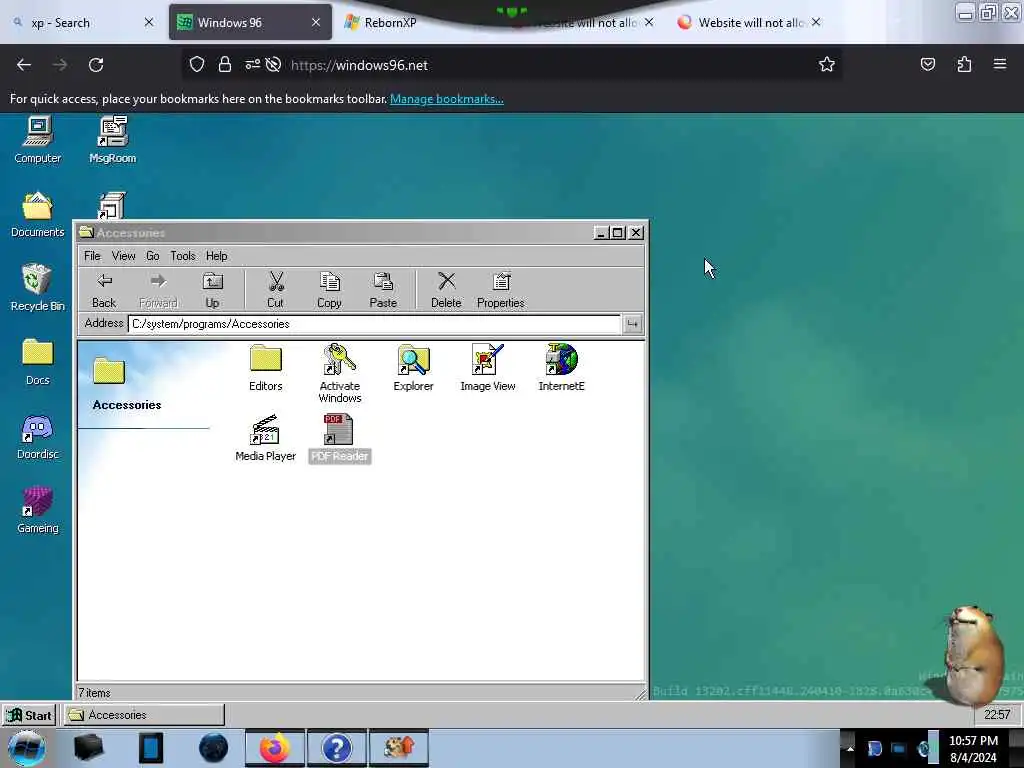Open the Help menu

[216, 256]
